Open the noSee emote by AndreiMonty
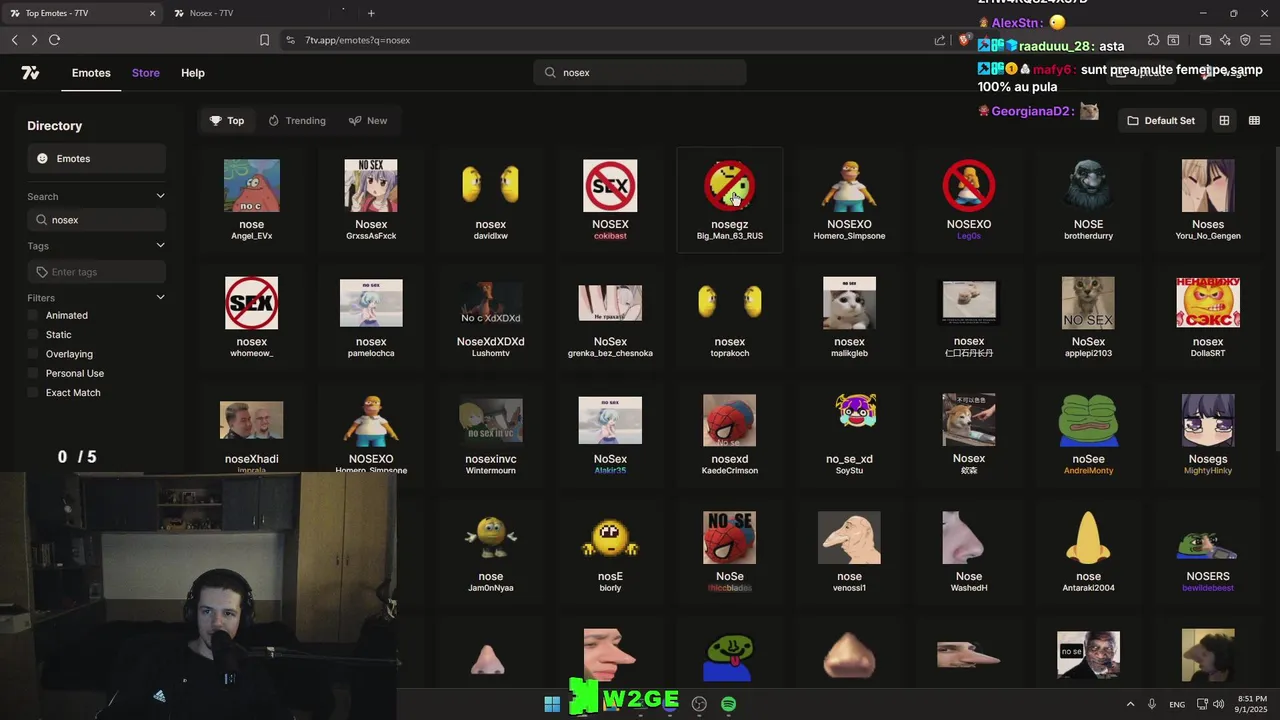This screenshot has height=720, width=1280. point(1088,435)
